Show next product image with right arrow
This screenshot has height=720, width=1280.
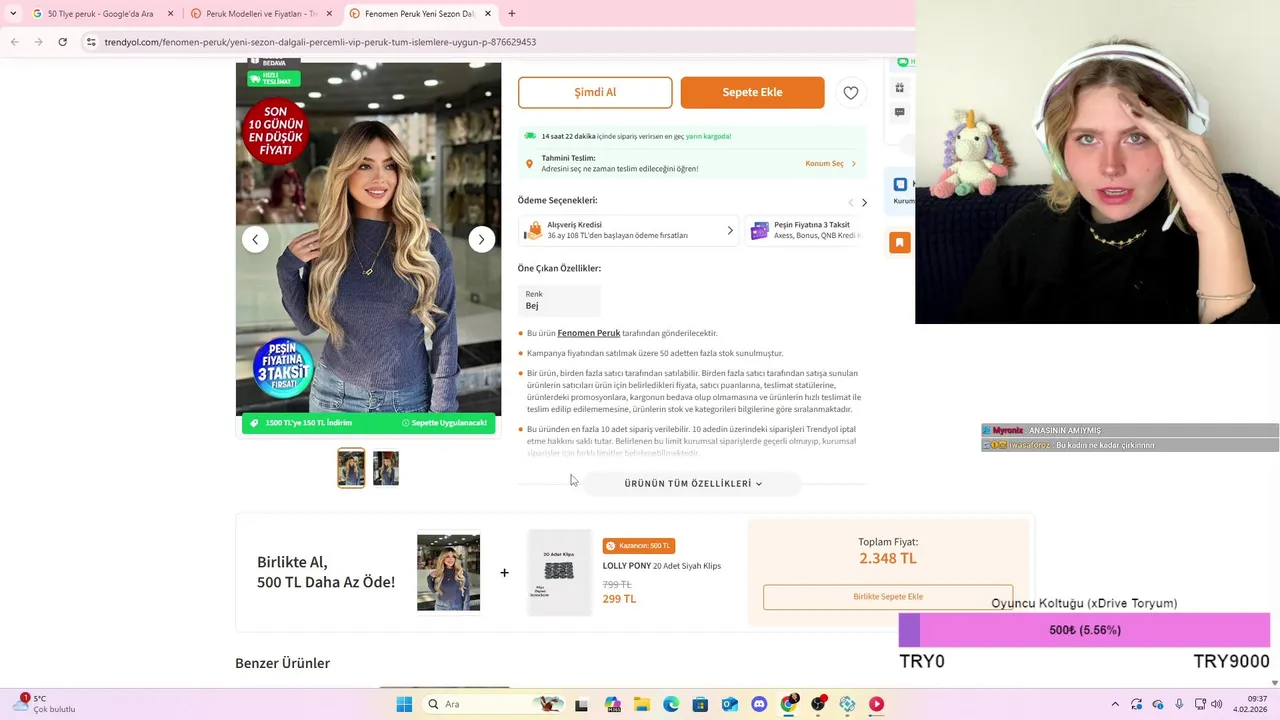point(482,239)
